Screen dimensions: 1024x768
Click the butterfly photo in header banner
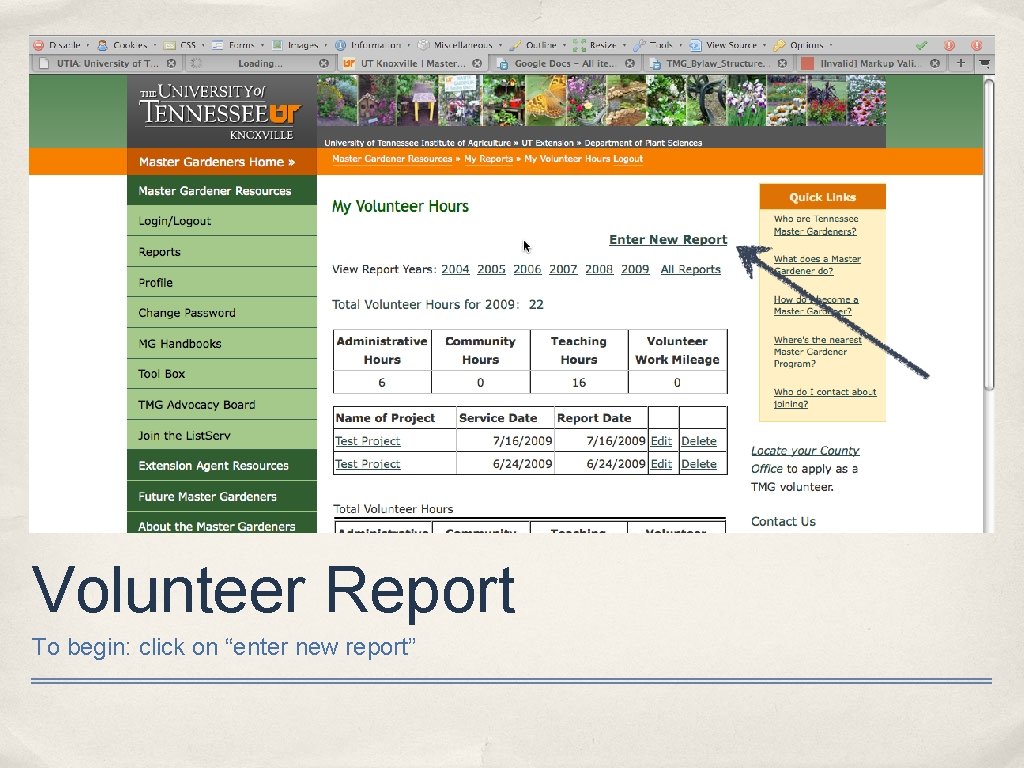[545, 100]
